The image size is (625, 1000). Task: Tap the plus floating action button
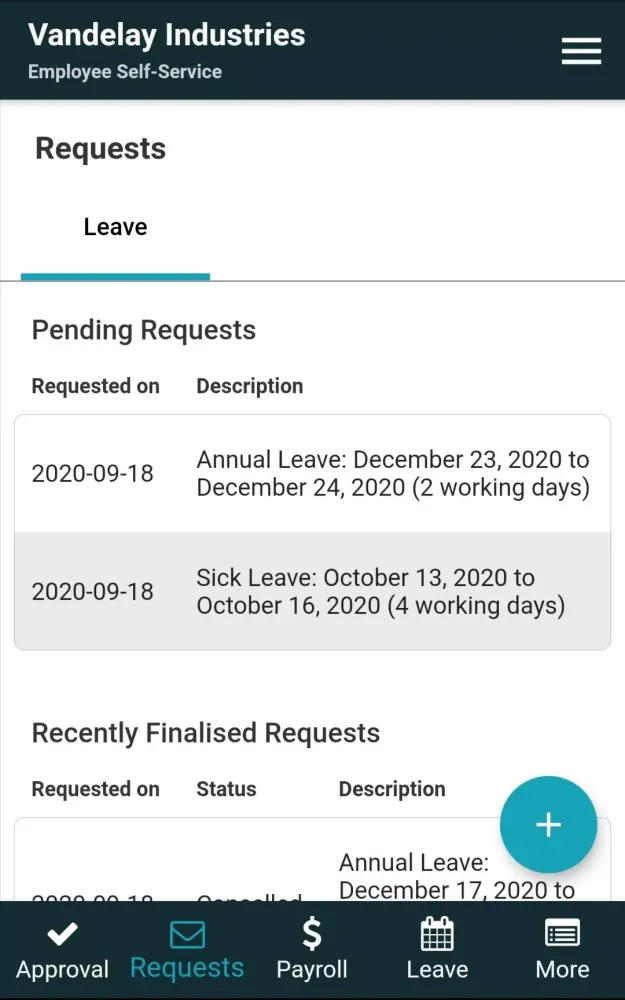(548, 825)
